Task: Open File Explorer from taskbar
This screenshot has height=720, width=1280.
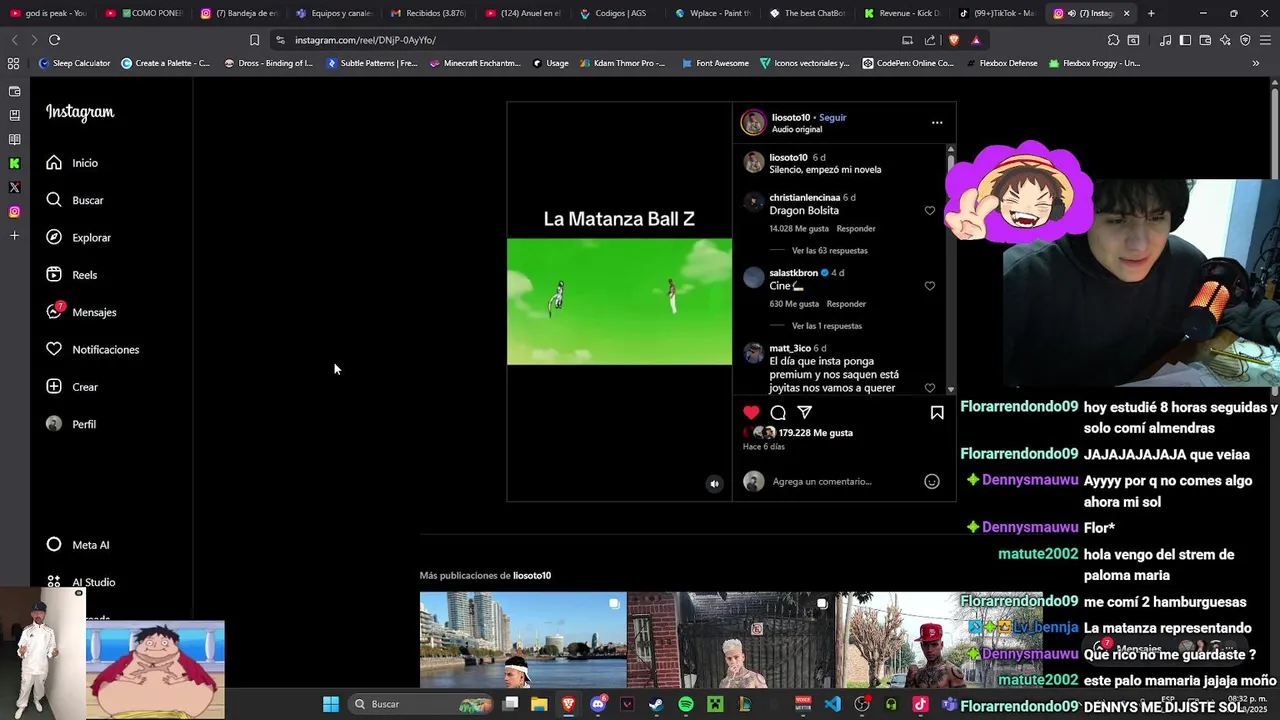Action: pos(539,704)
